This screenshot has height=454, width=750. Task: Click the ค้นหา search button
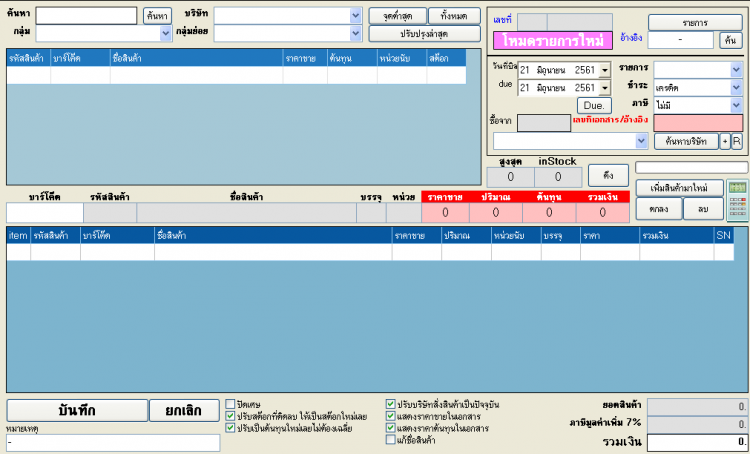click(157, 16)
